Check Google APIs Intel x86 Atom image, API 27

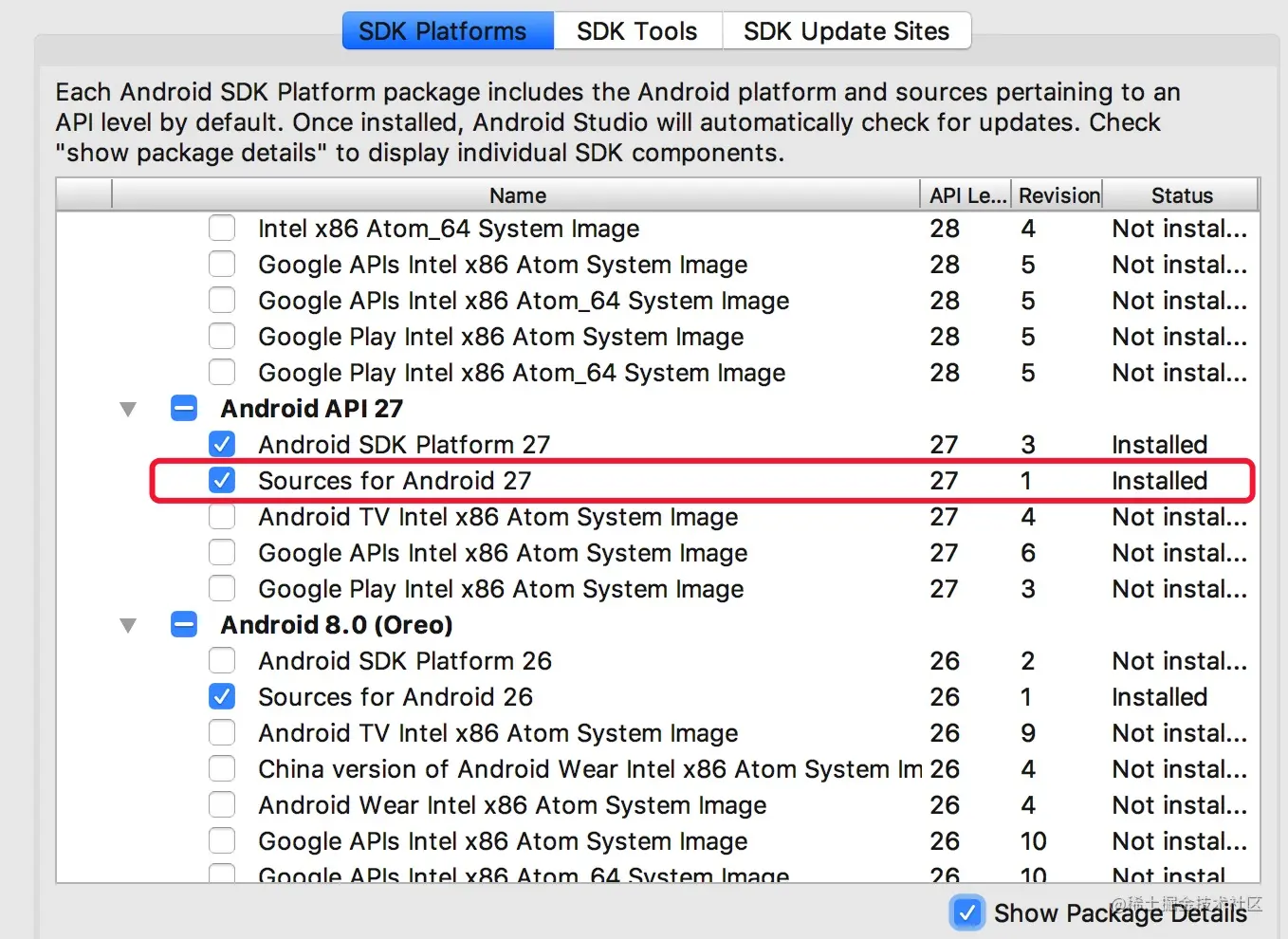(222, 553)
